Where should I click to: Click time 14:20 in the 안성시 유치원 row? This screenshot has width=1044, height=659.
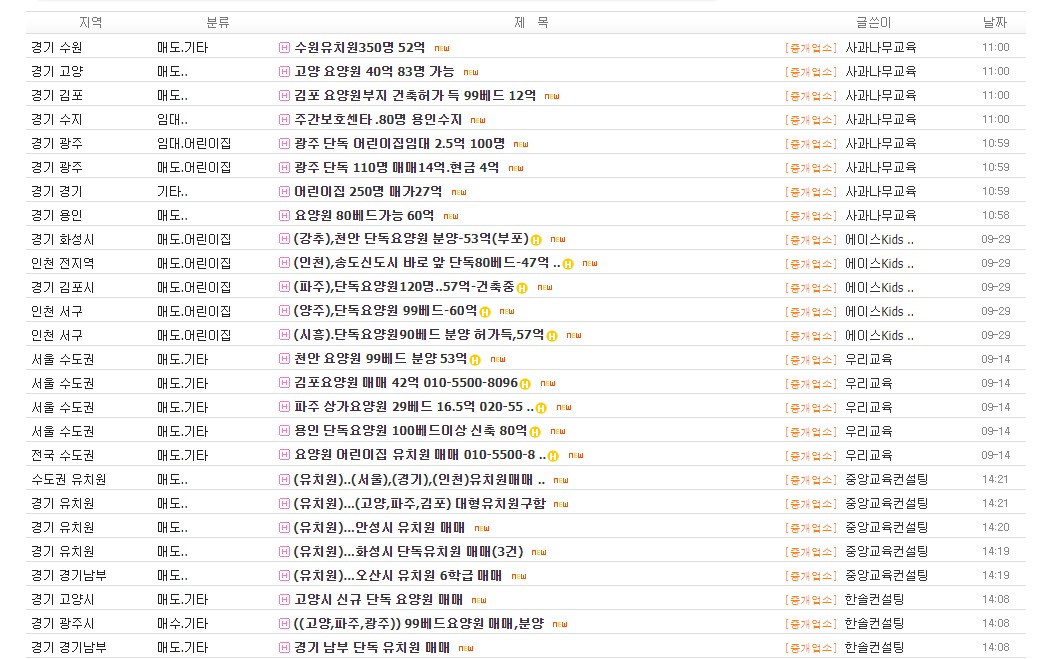pyautogui.click(x=995, y=527)
